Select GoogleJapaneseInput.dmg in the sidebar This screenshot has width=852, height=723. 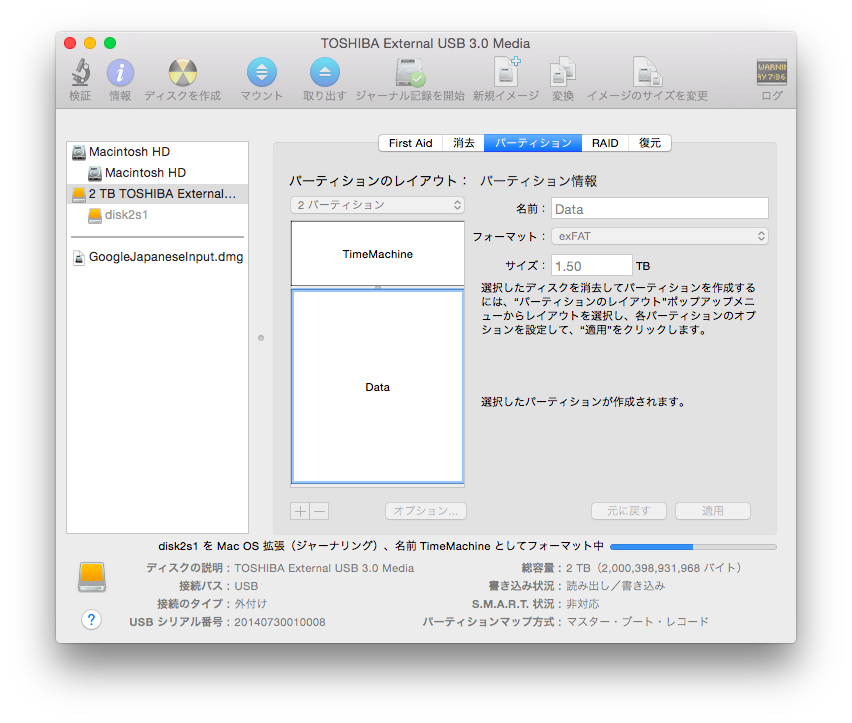pyautogui.click(x=158, y=257)
